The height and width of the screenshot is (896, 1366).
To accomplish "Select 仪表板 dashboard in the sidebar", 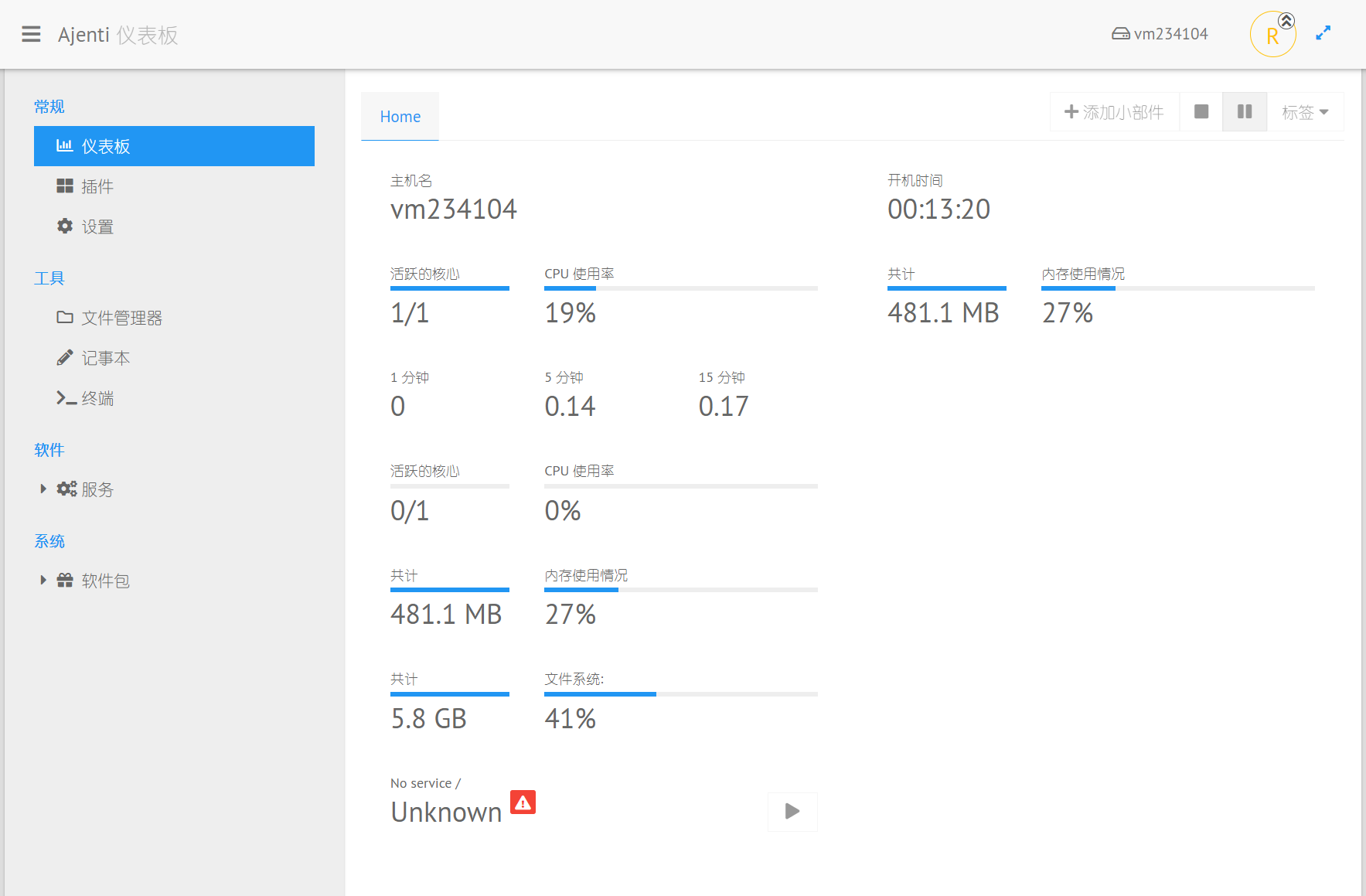I will (174, 146).
